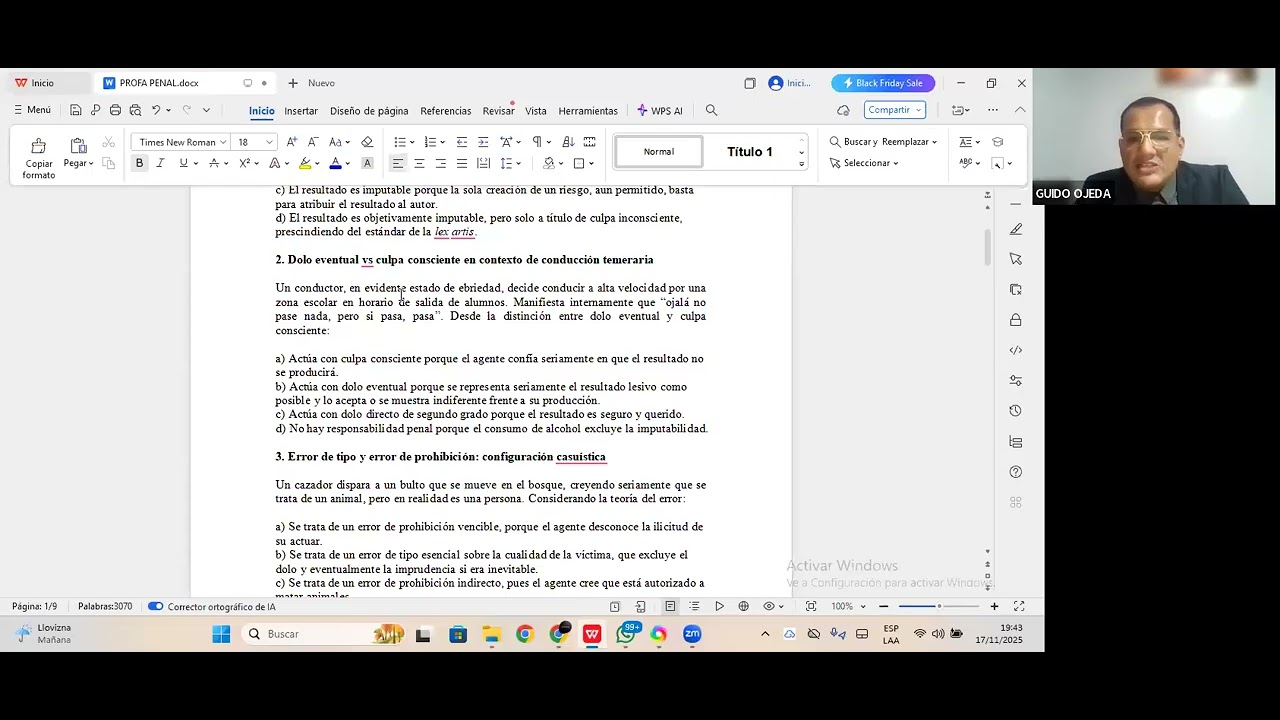The image size is (1280, 720).
Task: Open the history clock sidebar icon
Action: [1016, 411]
